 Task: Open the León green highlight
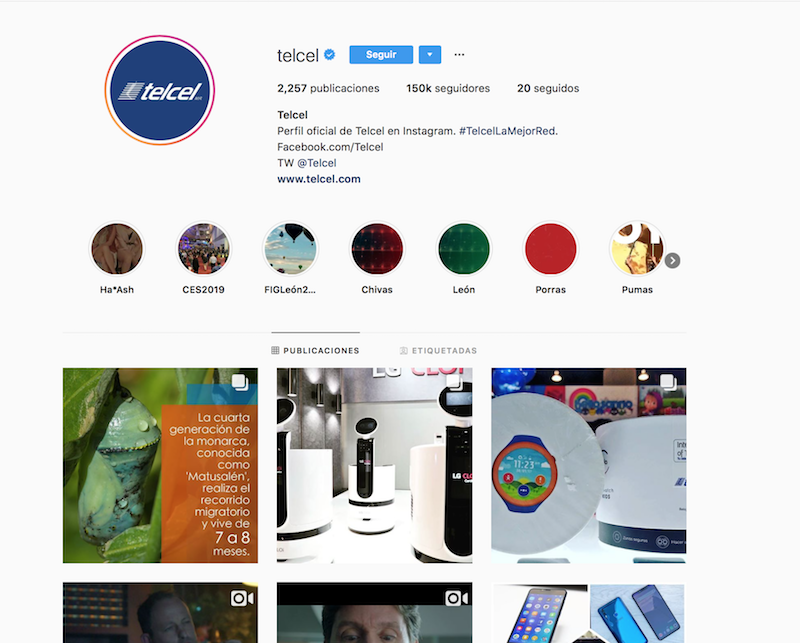coord(464,249)
